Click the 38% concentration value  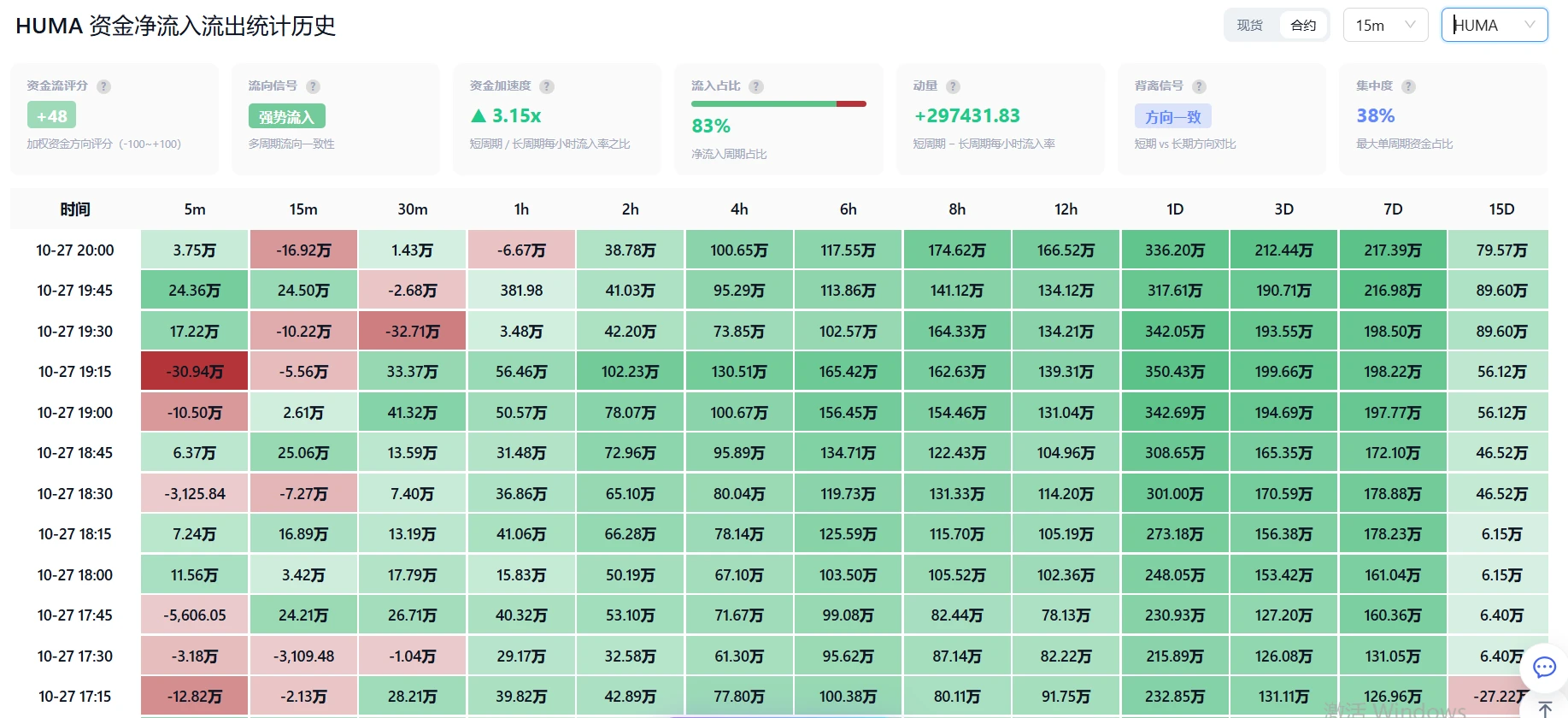(x=1375, y=115)
